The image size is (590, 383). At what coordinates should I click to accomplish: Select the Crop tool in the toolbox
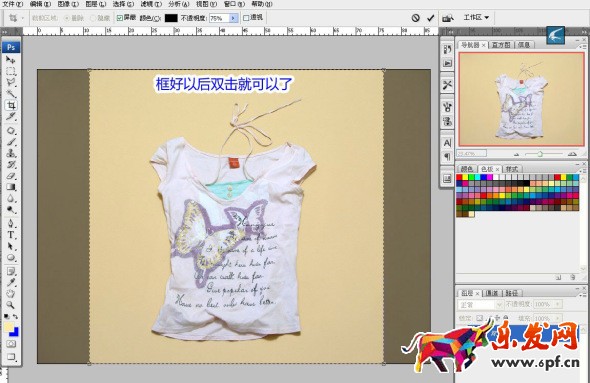pyautogui.click(x=11, y=105)
